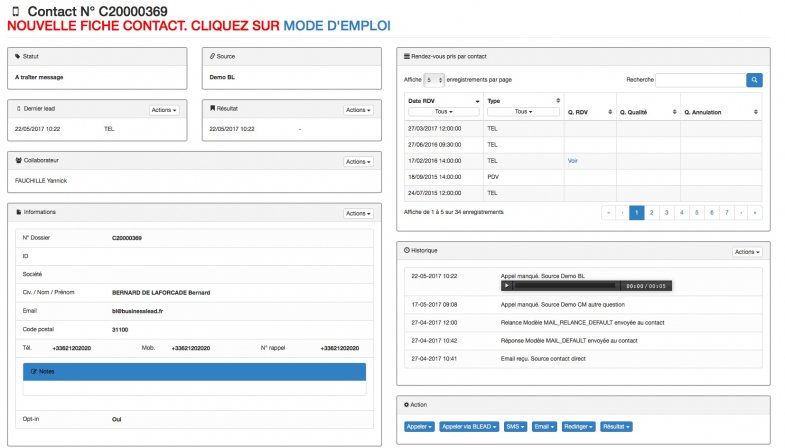Viewport: 785px width, 448px height.
Task: Click the Notes edit pencil icon
Action: click(35, 371)
